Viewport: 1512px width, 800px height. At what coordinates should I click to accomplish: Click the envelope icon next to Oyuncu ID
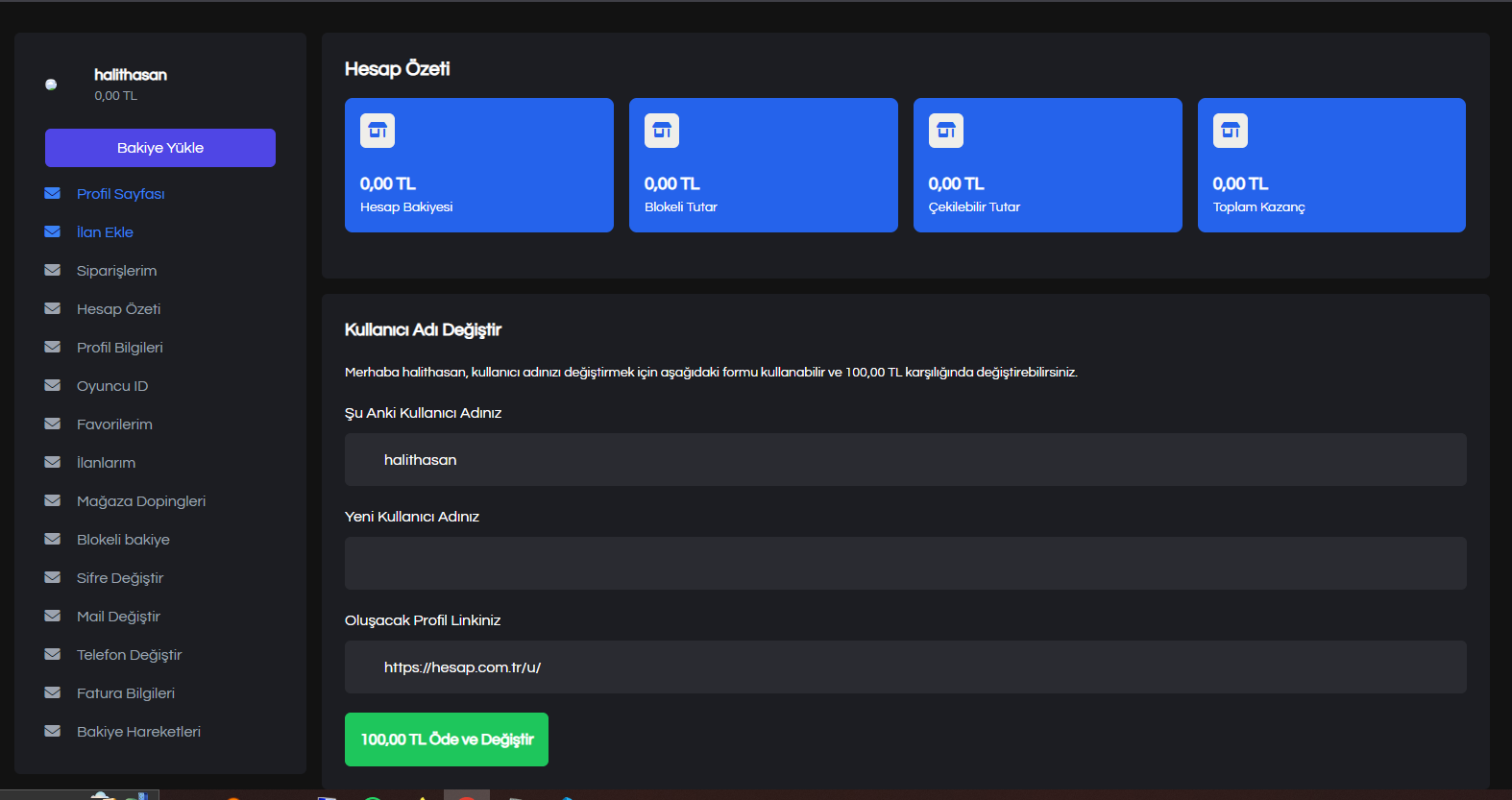tap(53, 385)
